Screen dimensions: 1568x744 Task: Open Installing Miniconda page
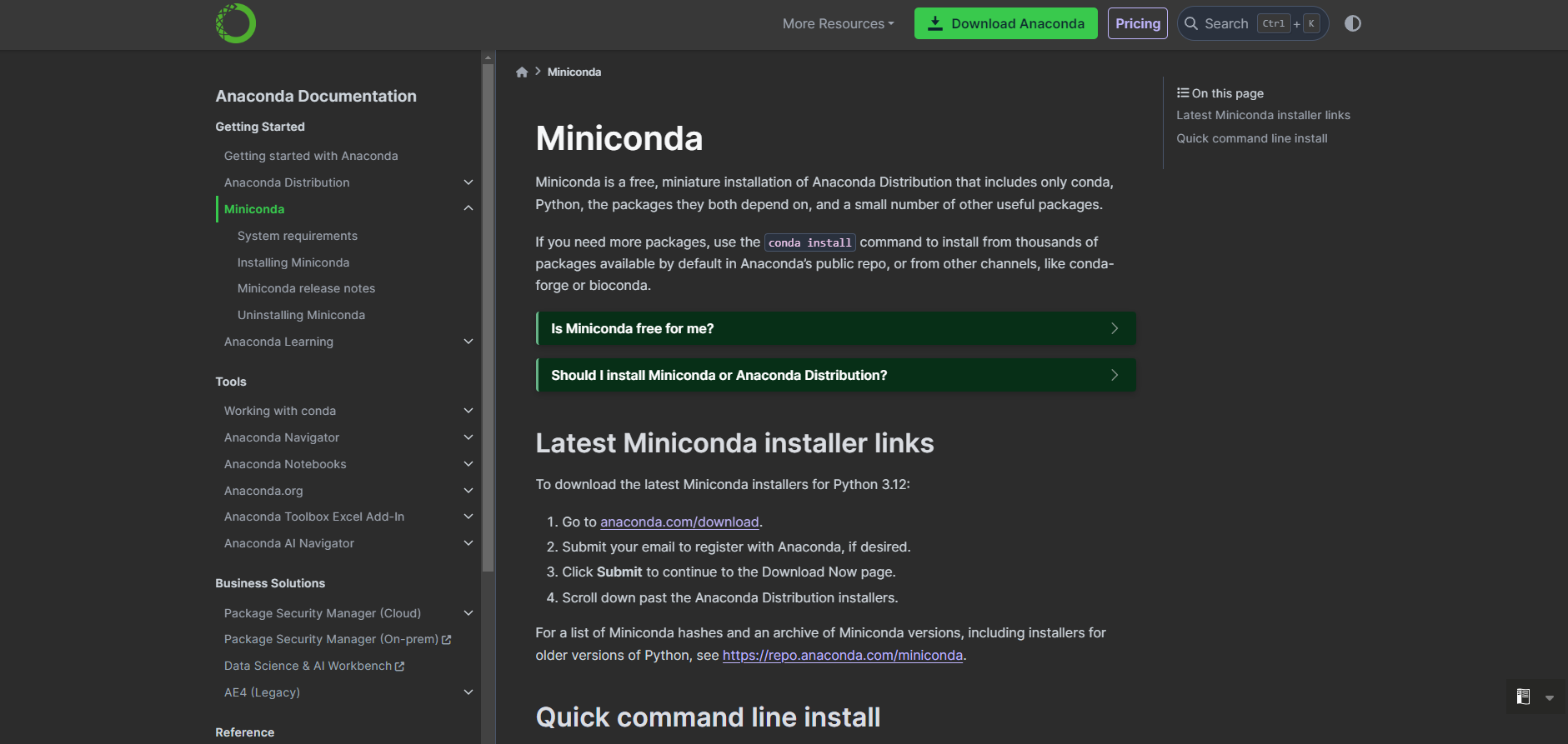coord(293,262)
